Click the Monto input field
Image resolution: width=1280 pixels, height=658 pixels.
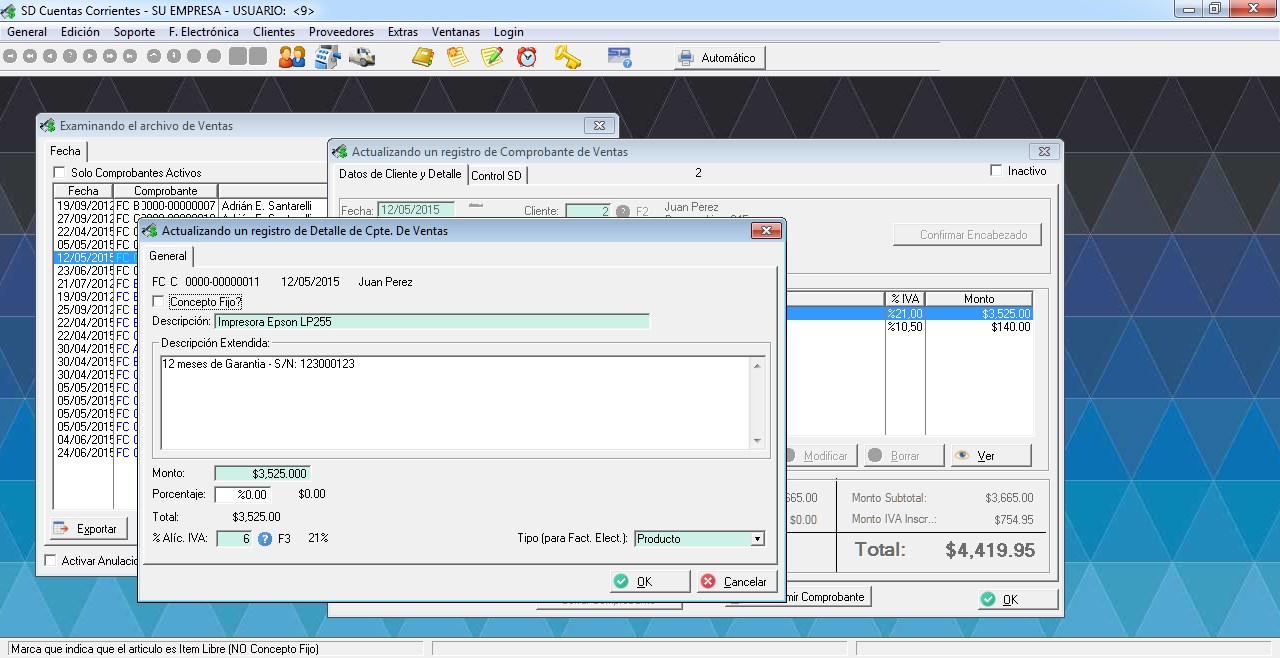[262, 473]
